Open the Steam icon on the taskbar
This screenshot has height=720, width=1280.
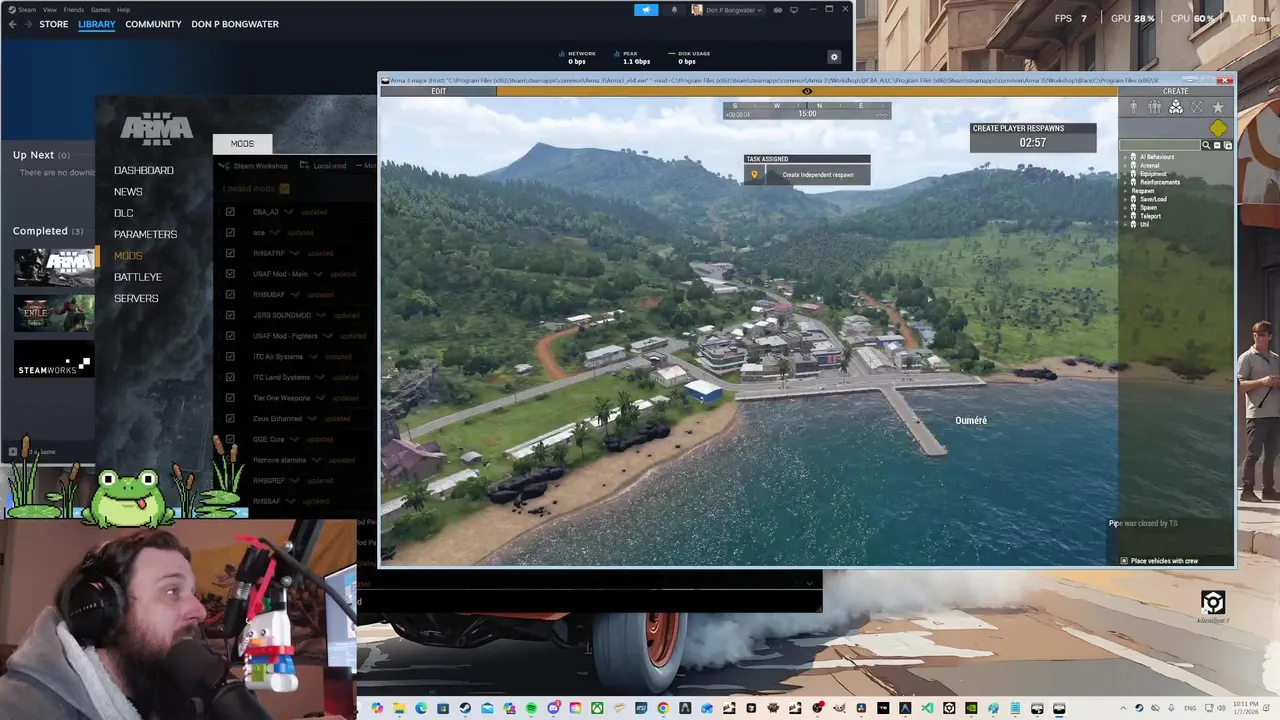(465, 708)
